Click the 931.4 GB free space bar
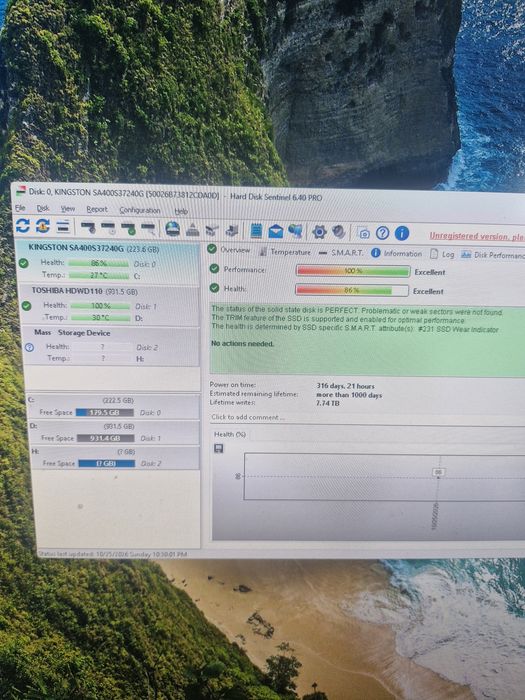Screen dimensions: 525x700 [105, 438]
